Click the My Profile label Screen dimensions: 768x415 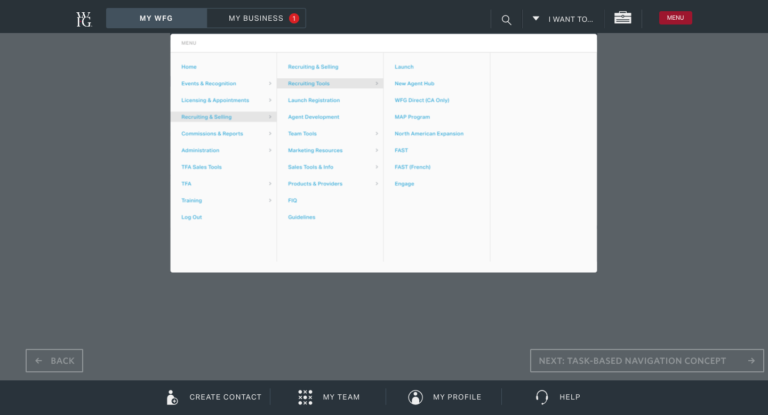pos(457,397)
